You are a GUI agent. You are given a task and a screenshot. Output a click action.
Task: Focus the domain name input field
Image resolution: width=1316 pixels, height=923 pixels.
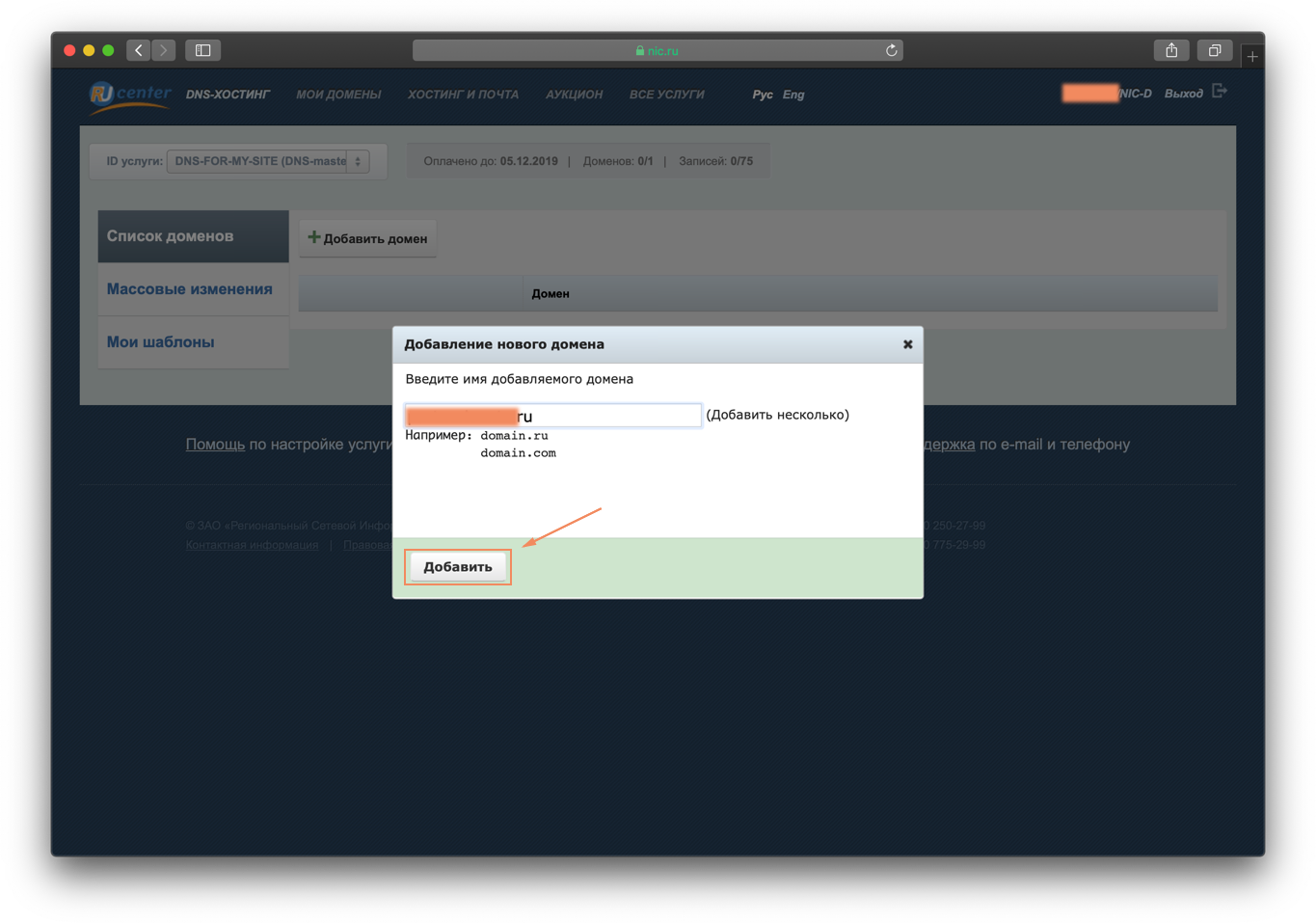click(553, 416)
